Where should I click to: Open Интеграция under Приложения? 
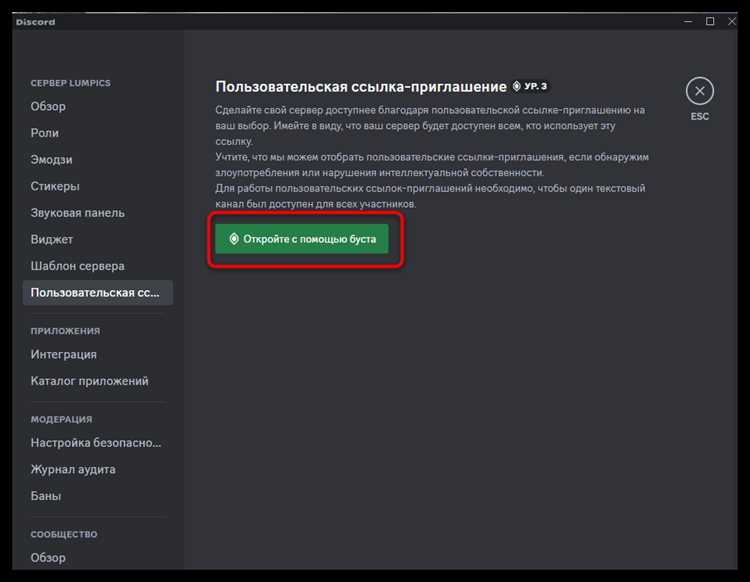point(64,354)
